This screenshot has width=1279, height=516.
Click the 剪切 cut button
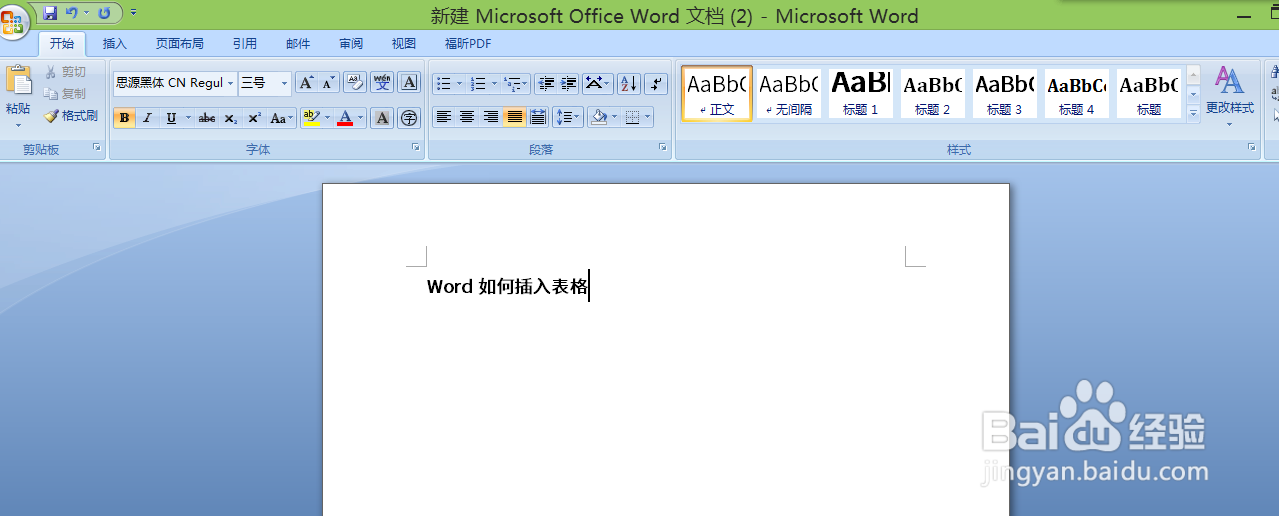[x=67, y=72]
